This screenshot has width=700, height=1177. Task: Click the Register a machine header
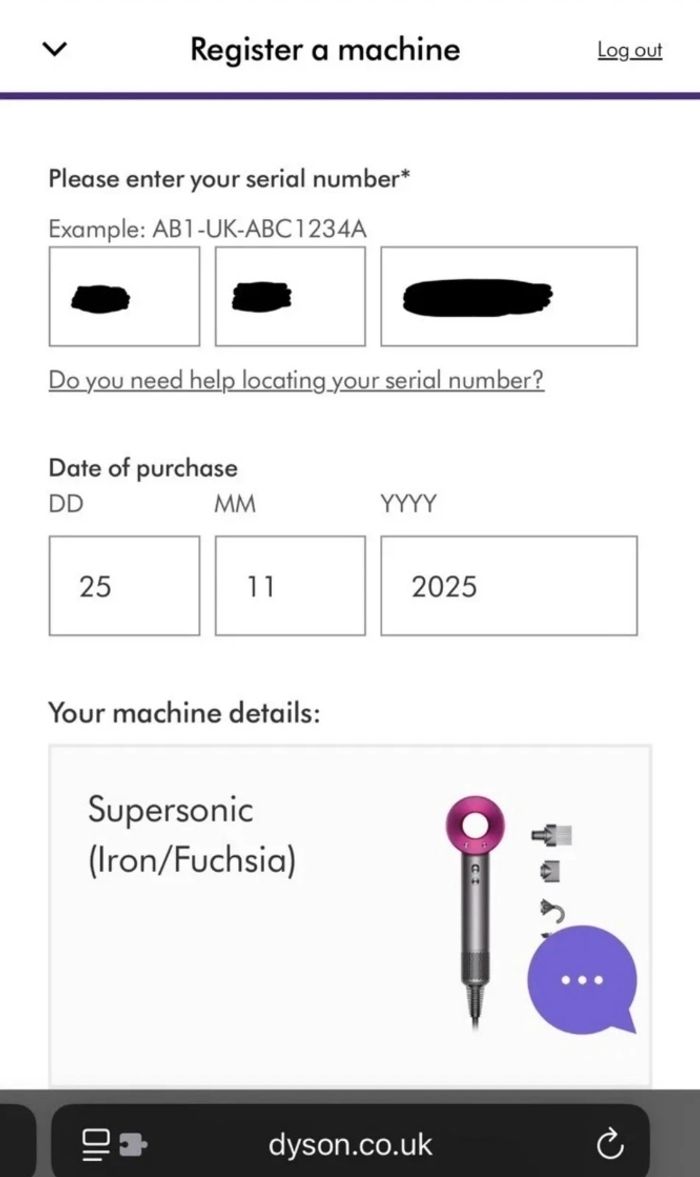click(326, 48)
